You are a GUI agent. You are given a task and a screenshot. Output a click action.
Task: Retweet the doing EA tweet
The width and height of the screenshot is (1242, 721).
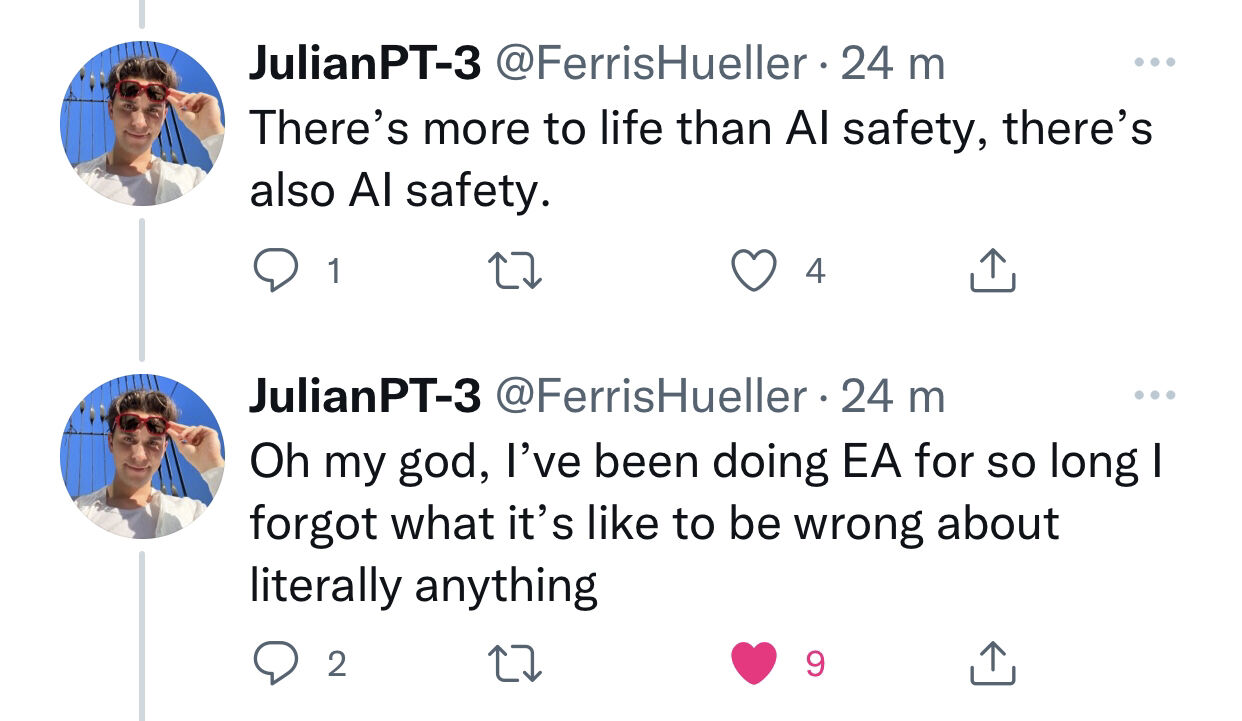tap(514, 663)
